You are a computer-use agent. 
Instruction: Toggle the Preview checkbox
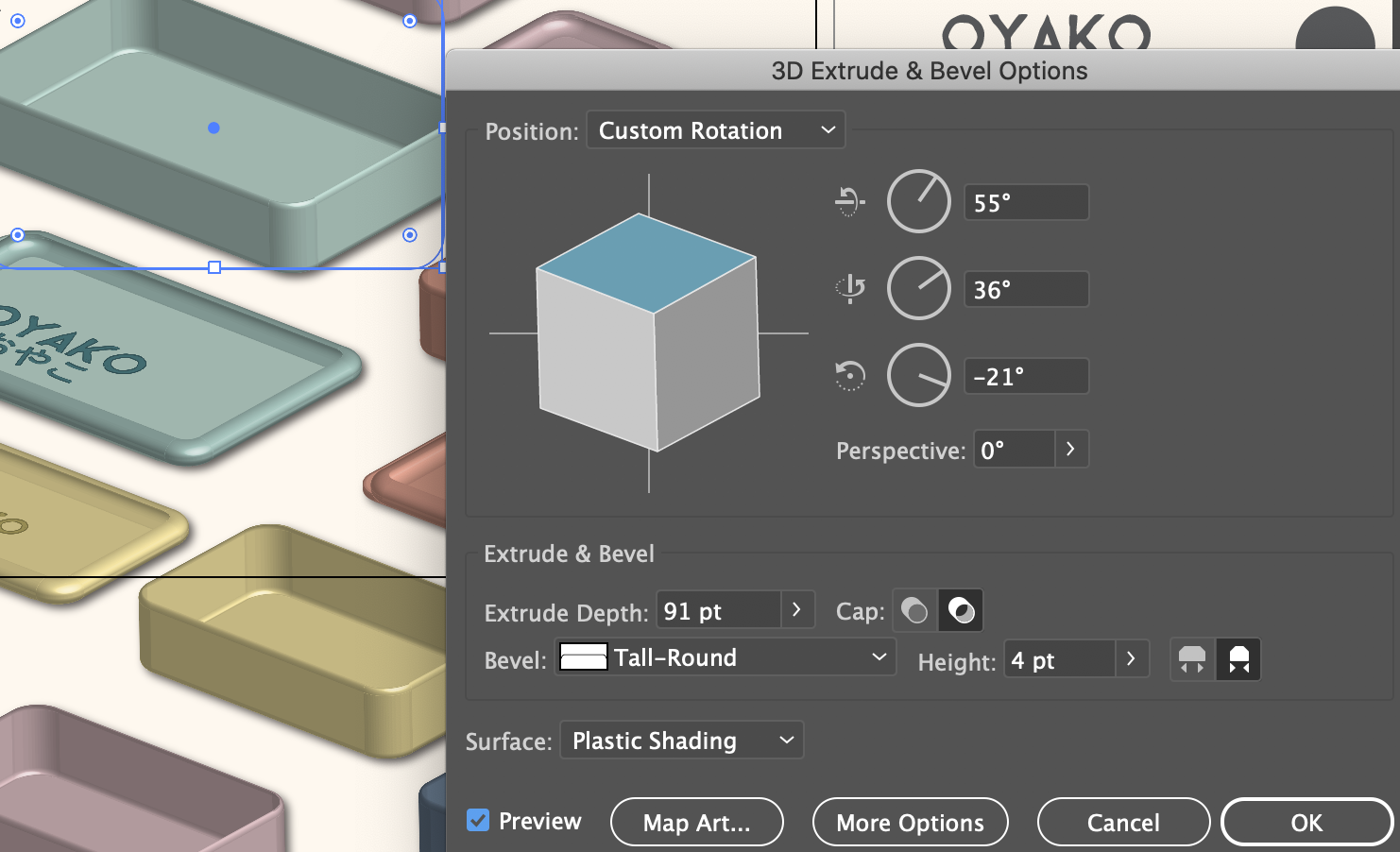click(x=478, y=821)
